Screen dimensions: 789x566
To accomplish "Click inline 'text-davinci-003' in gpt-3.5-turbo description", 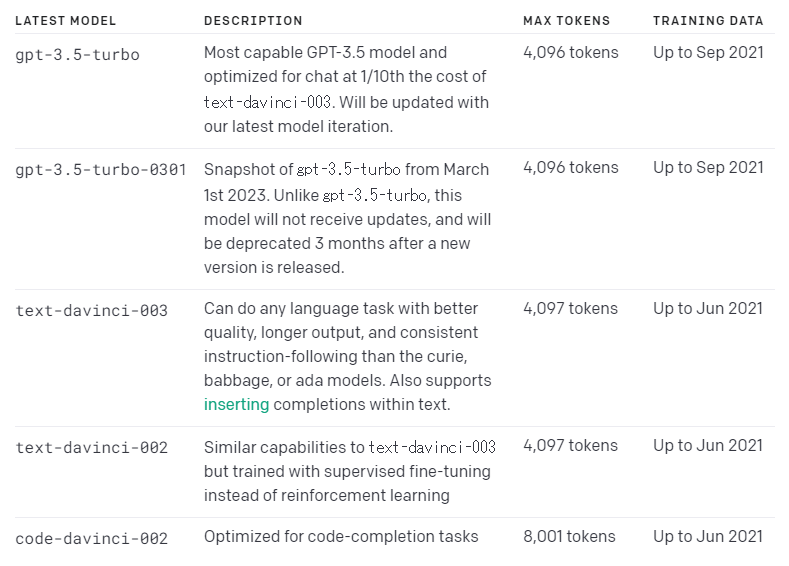I will click(267, 102).
